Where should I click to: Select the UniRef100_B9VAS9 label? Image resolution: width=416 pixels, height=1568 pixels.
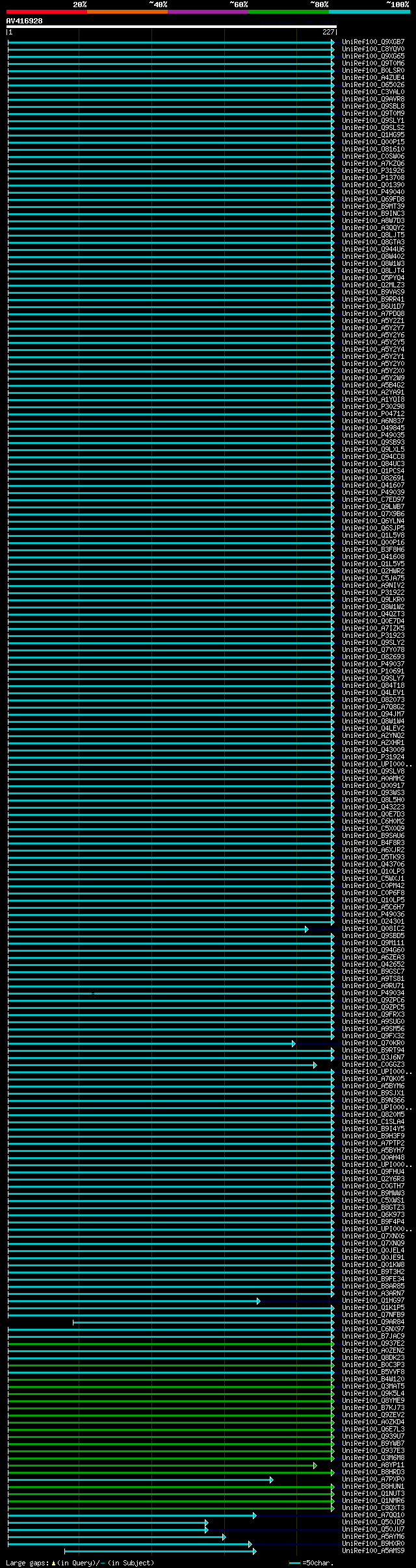[373, 293]
